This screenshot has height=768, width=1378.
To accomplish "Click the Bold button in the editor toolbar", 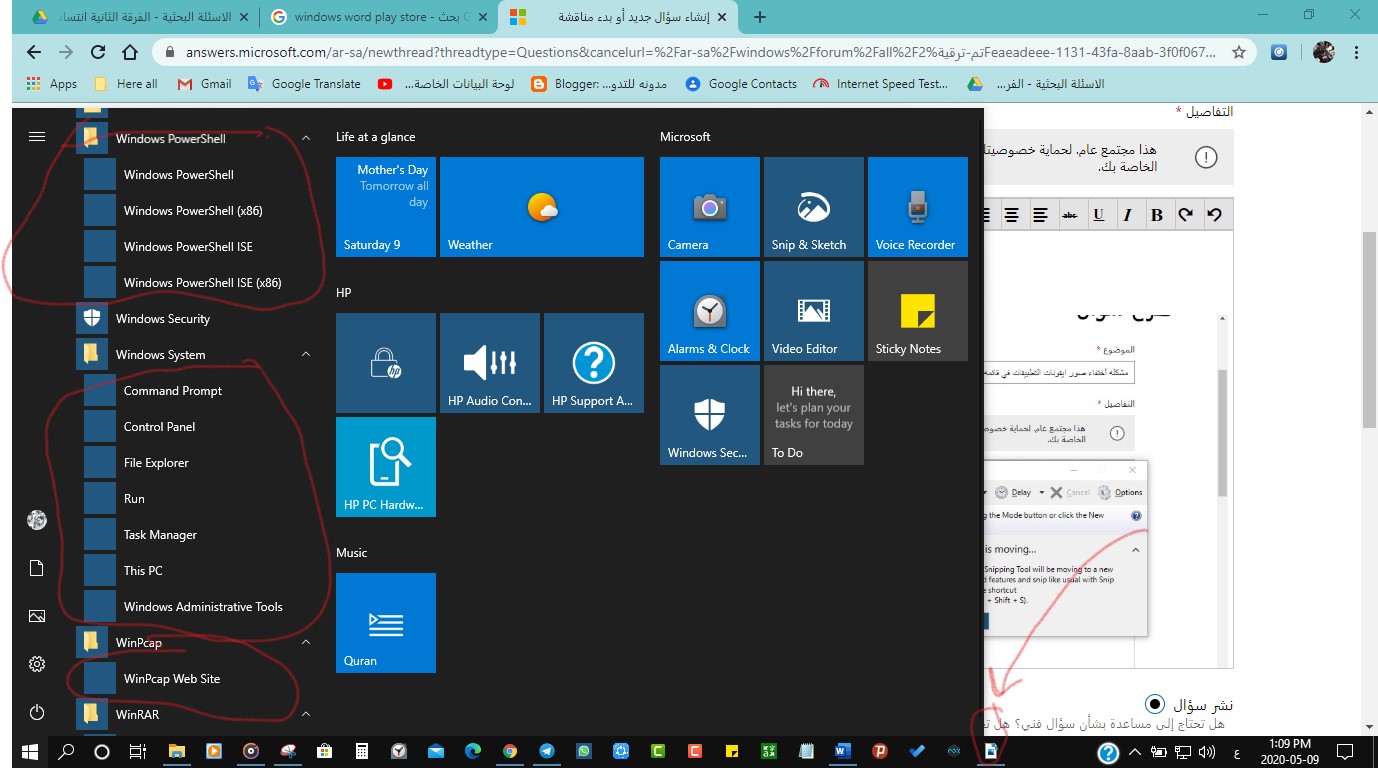I will (x=1157, y=214).
